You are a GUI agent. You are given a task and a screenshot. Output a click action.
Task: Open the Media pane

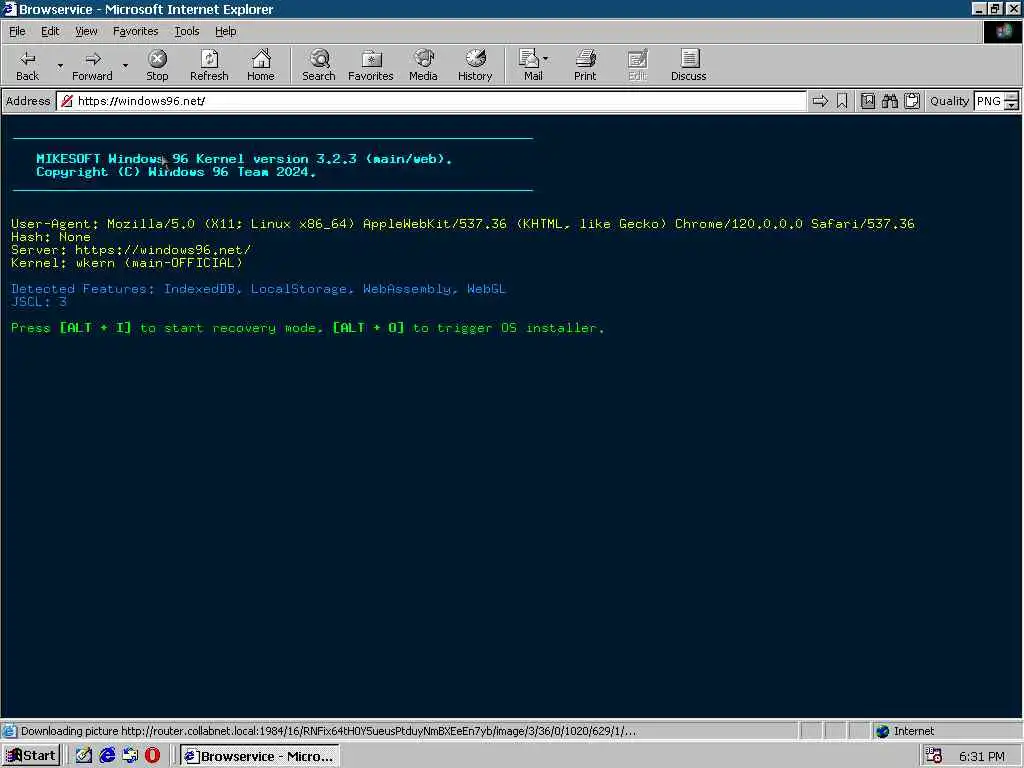click(x=423, y=65)
